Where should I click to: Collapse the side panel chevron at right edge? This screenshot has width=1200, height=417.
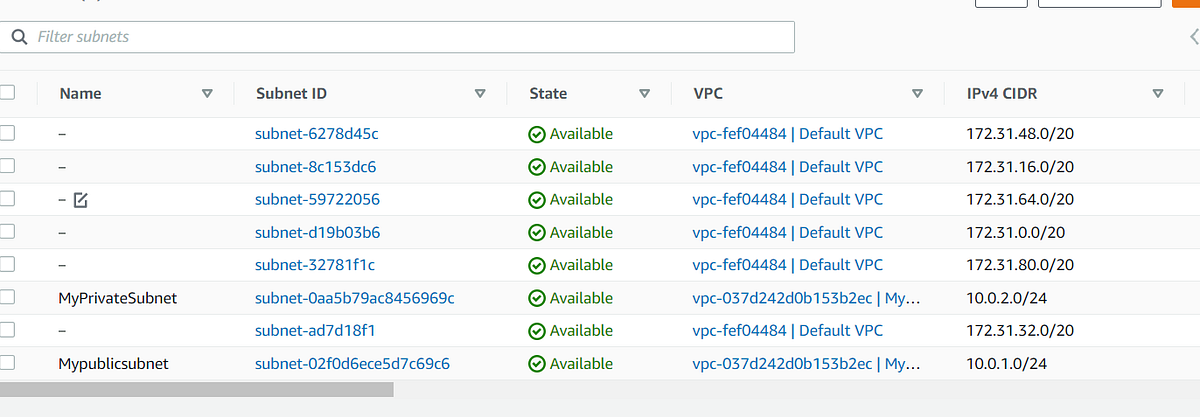click(1194, 37)
